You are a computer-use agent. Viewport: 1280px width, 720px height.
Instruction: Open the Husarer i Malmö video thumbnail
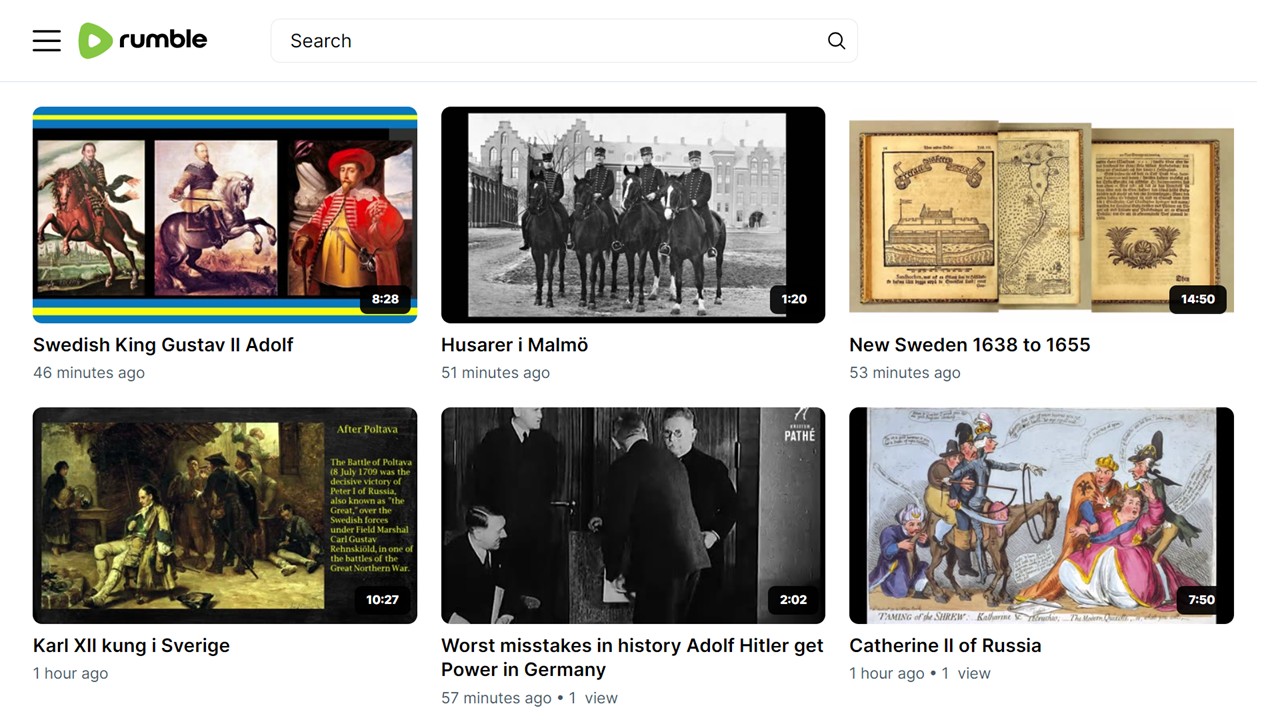633,214
